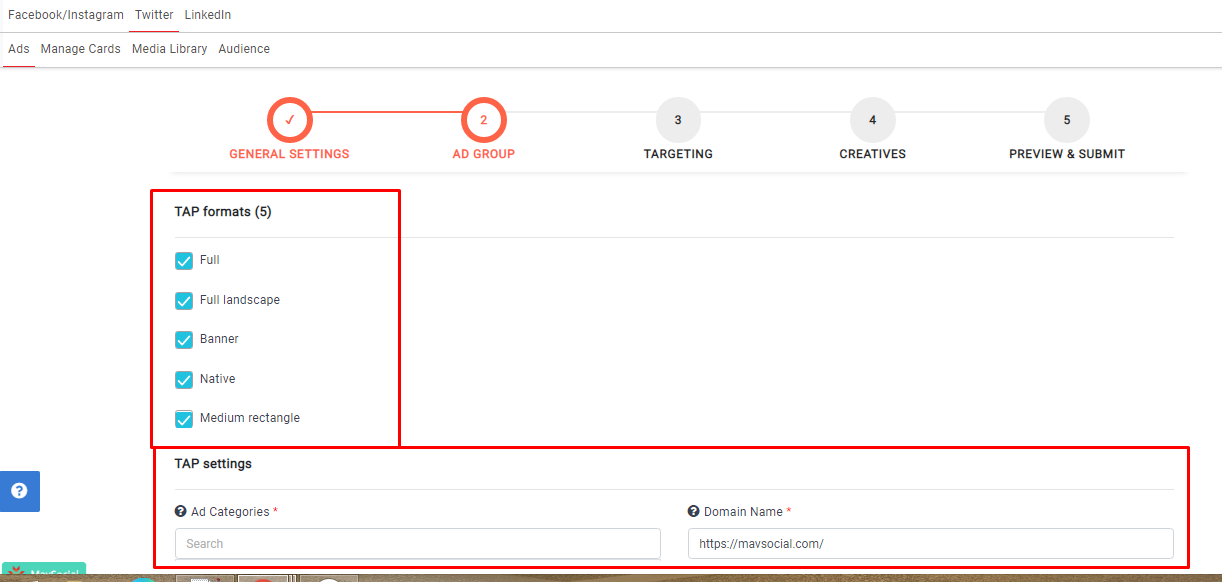Click the Domain Name help icon
The image size is (1222, 582).
694,512
